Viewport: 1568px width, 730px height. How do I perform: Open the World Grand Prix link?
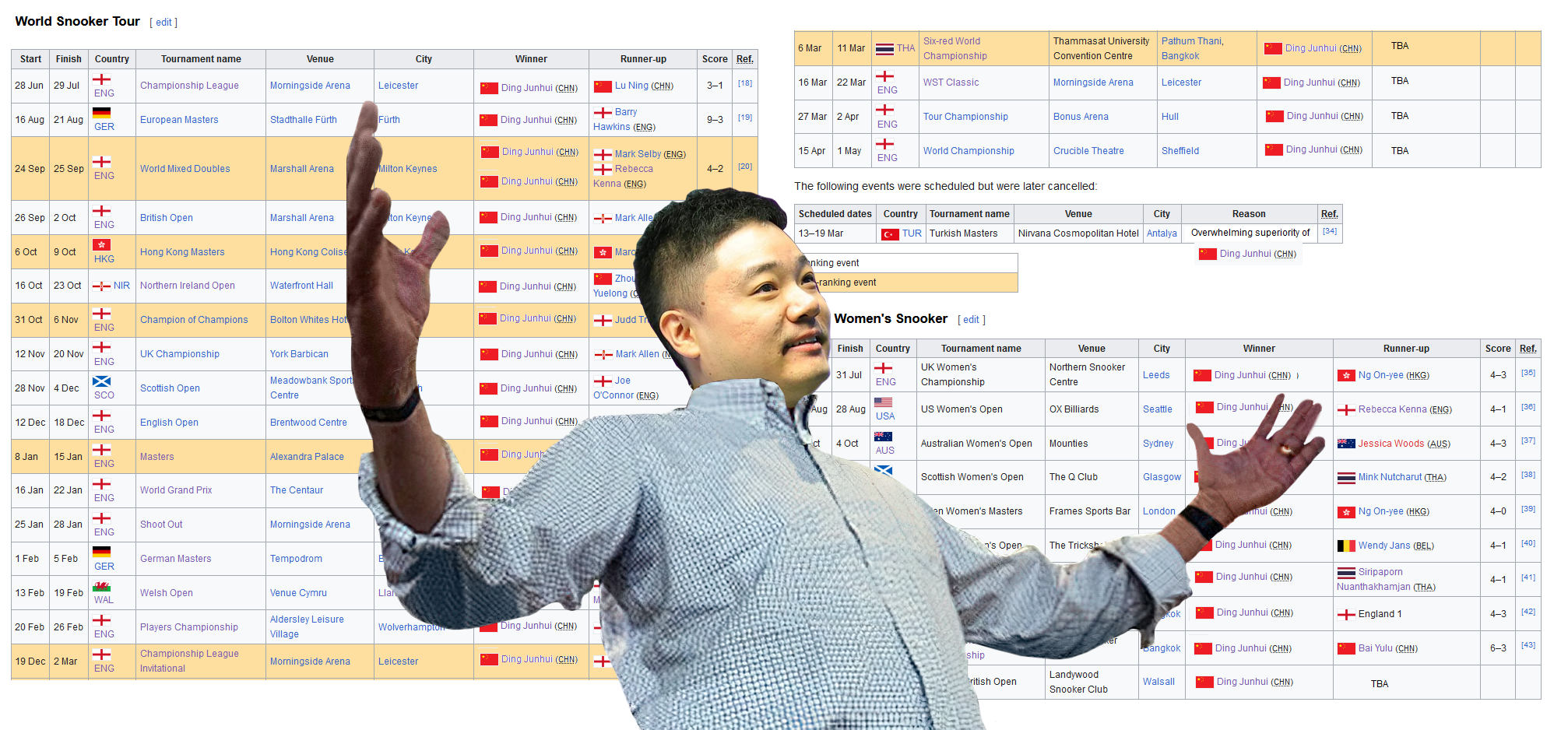(x=176, y=490)
